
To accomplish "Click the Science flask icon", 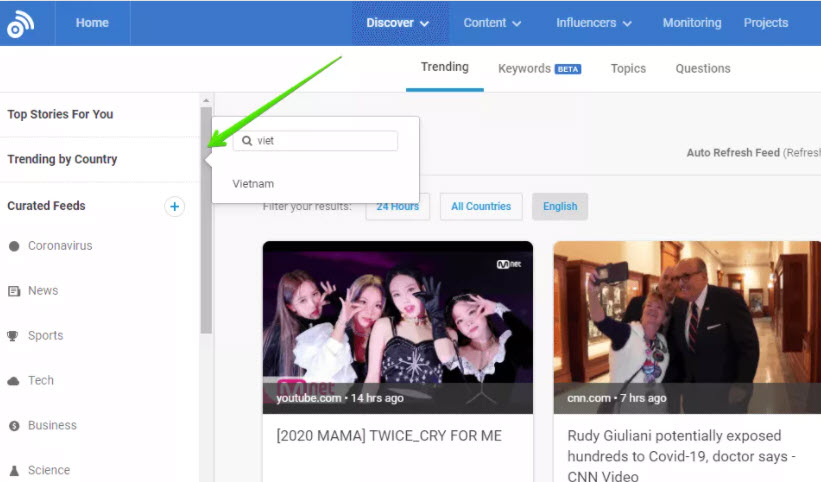I will tap(14, 470).
